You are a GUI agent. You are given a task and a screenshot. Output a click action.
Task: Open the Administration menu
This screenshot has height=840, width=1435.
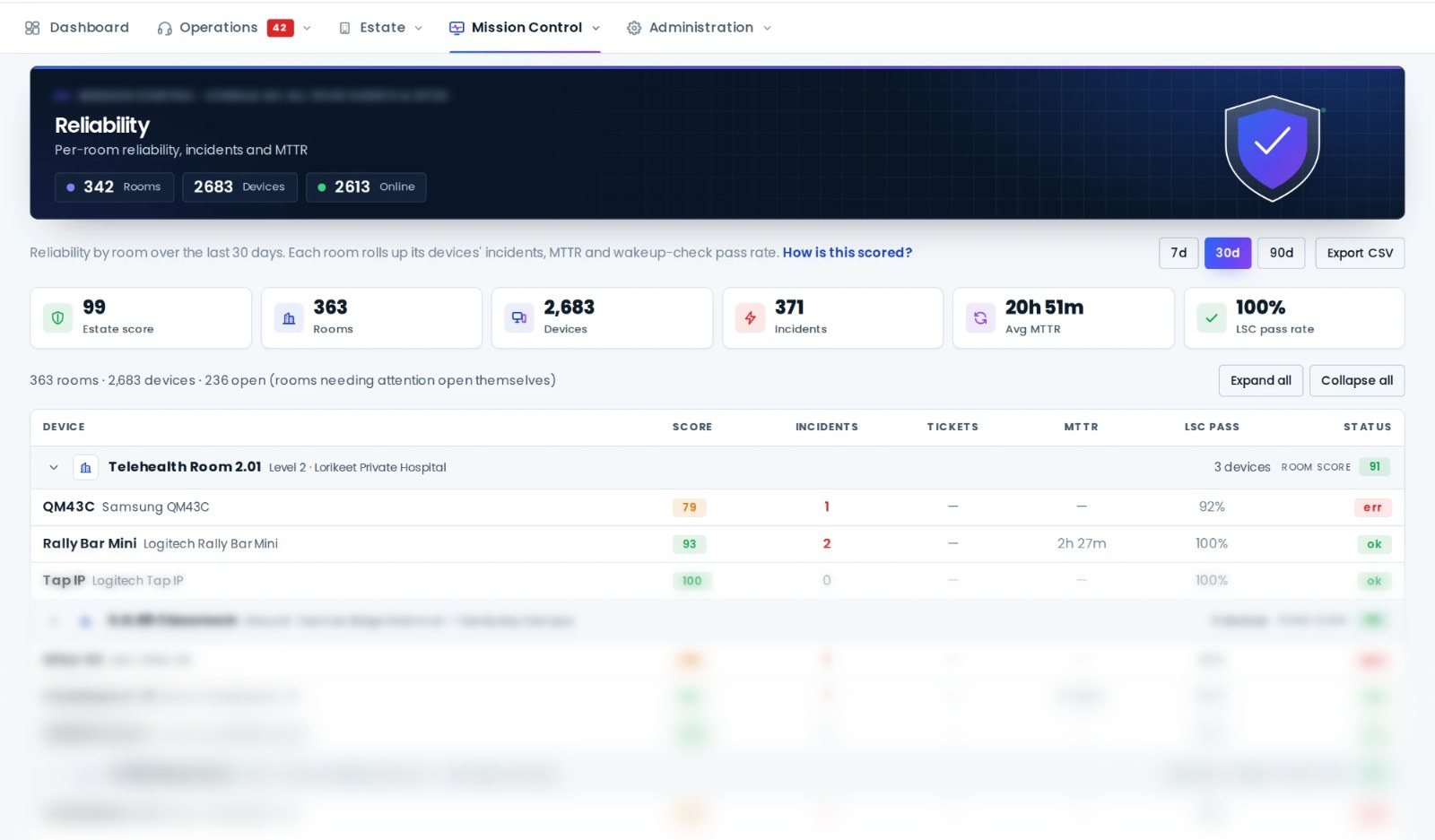coord(700,28)
